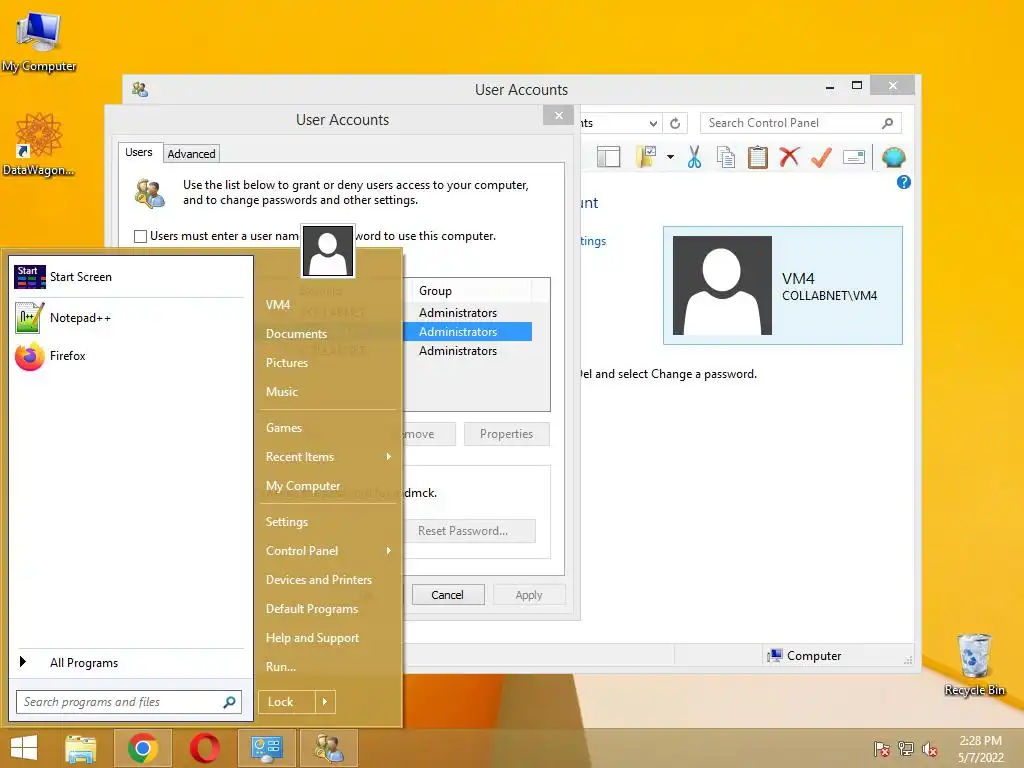
Task: Close the inner User Accounts dialog
Action: click(x=558, y=116)
